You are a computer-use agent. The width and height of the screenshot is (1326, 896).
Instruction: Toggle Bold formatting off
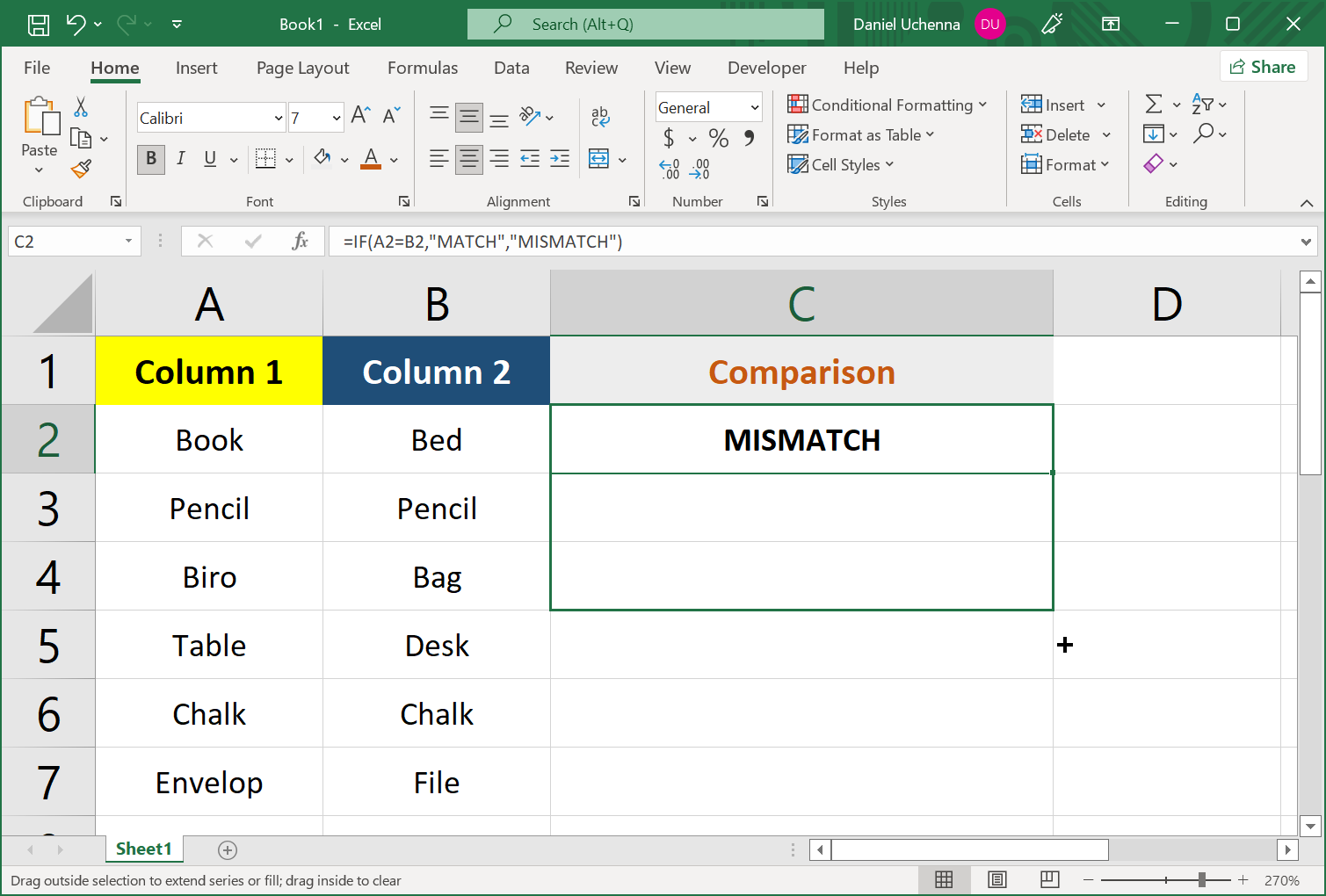coord(151,159)
